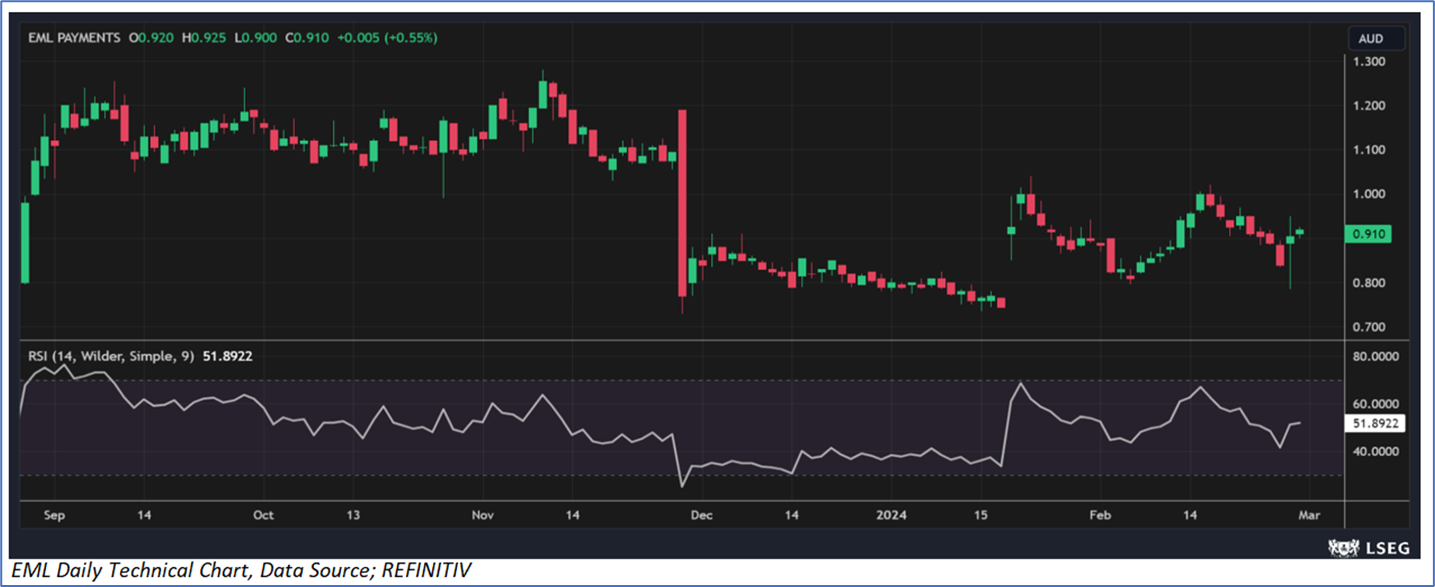1435x587 pixels.
Task: Click the Nov date axis label
Action: point(483,515)
